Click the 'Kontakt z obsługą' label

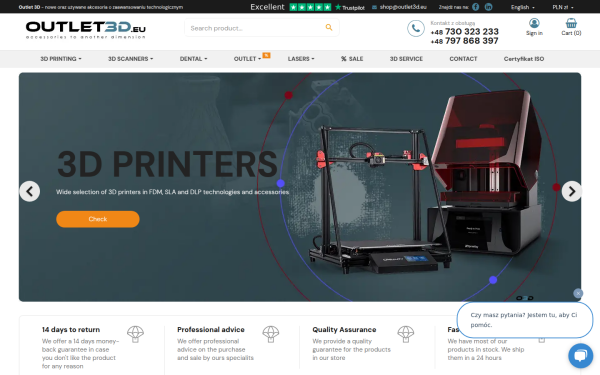click(x=453, y=23)
